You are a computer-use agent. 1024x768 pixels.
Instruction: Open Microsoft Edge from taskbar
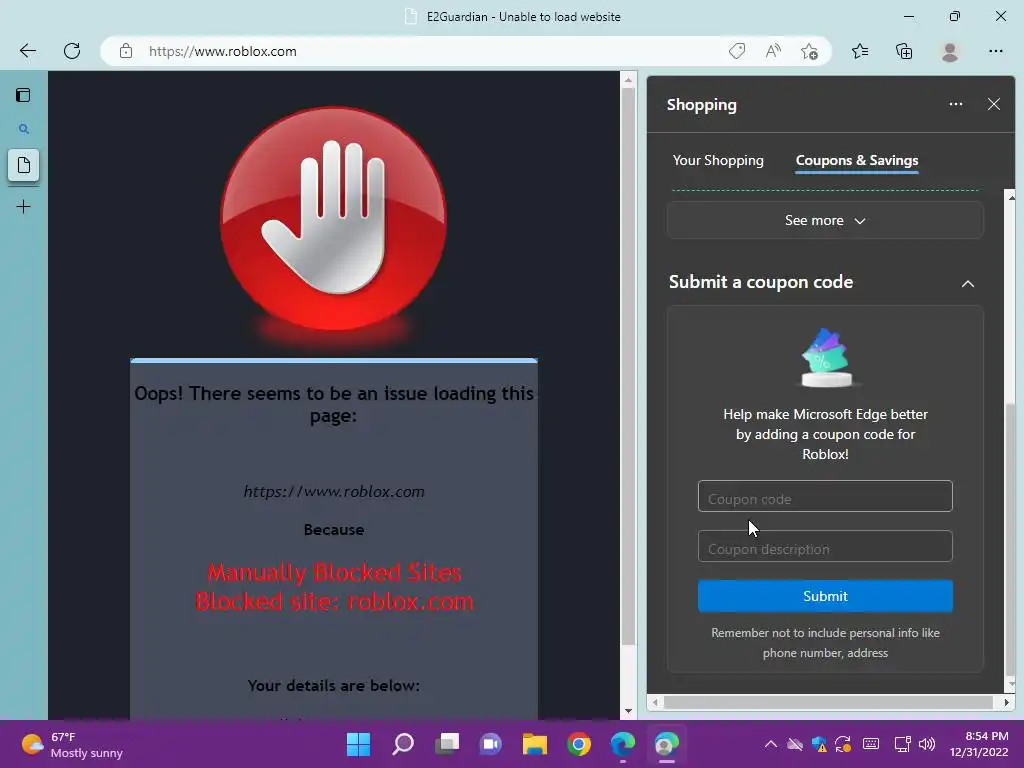[x=622, y=744]
